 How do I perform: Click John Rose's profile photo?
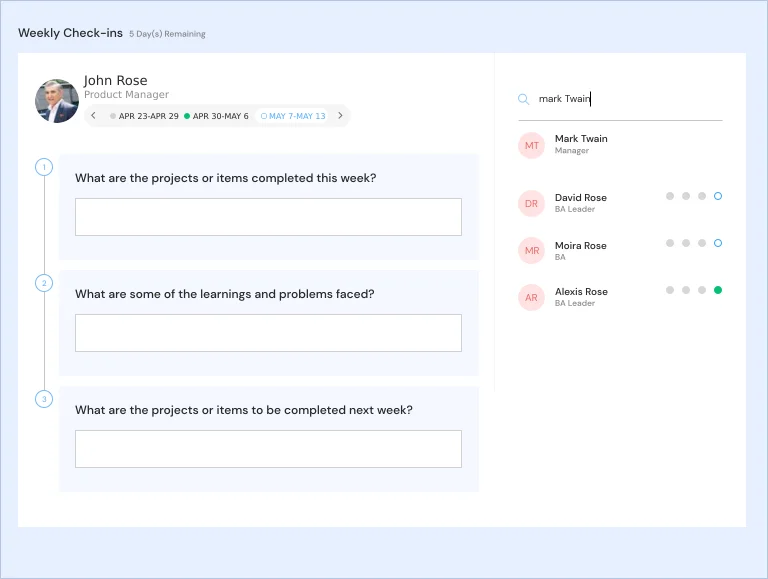pyautogui.click(x=57, y=101)
